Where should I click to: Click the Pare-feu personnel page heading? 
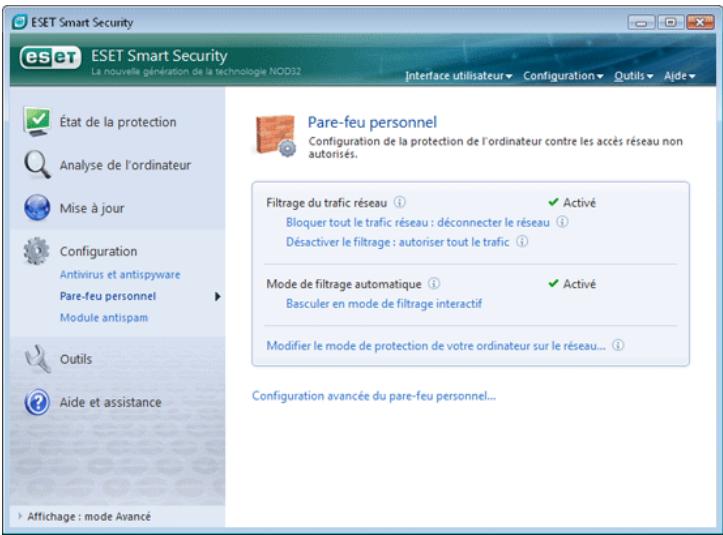(x=372, y=122)
